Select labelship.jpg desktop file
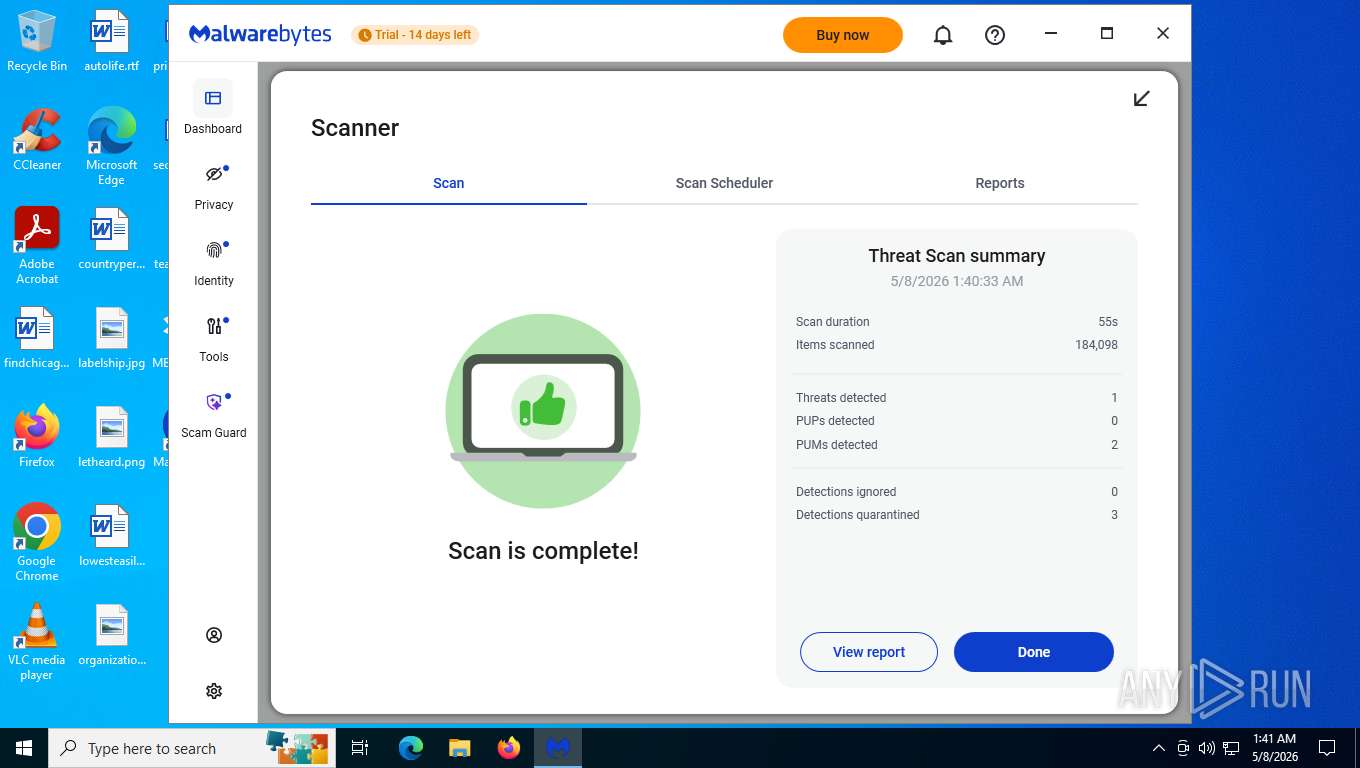The image size is (1360, 768). (x=111, y=339)
